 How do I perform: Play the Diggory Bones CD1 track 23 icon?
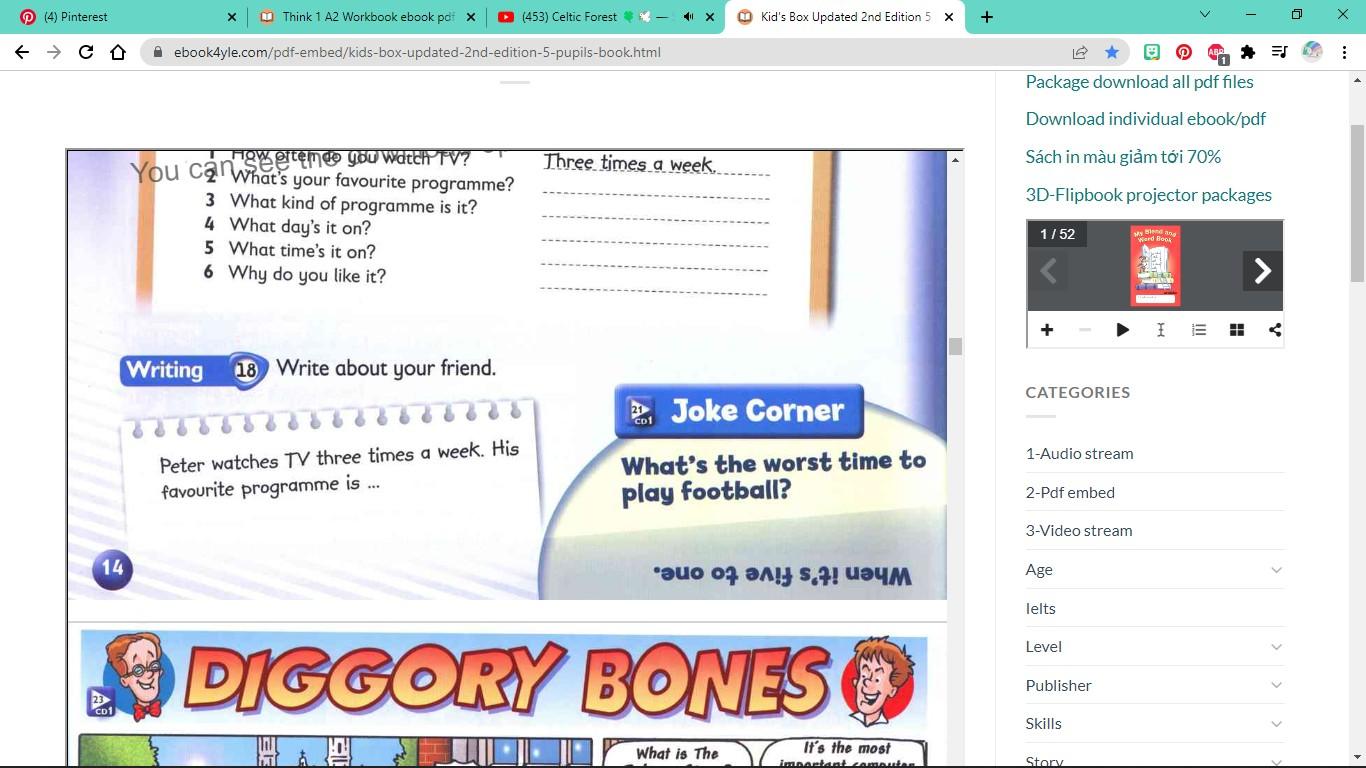click(101, 703)
